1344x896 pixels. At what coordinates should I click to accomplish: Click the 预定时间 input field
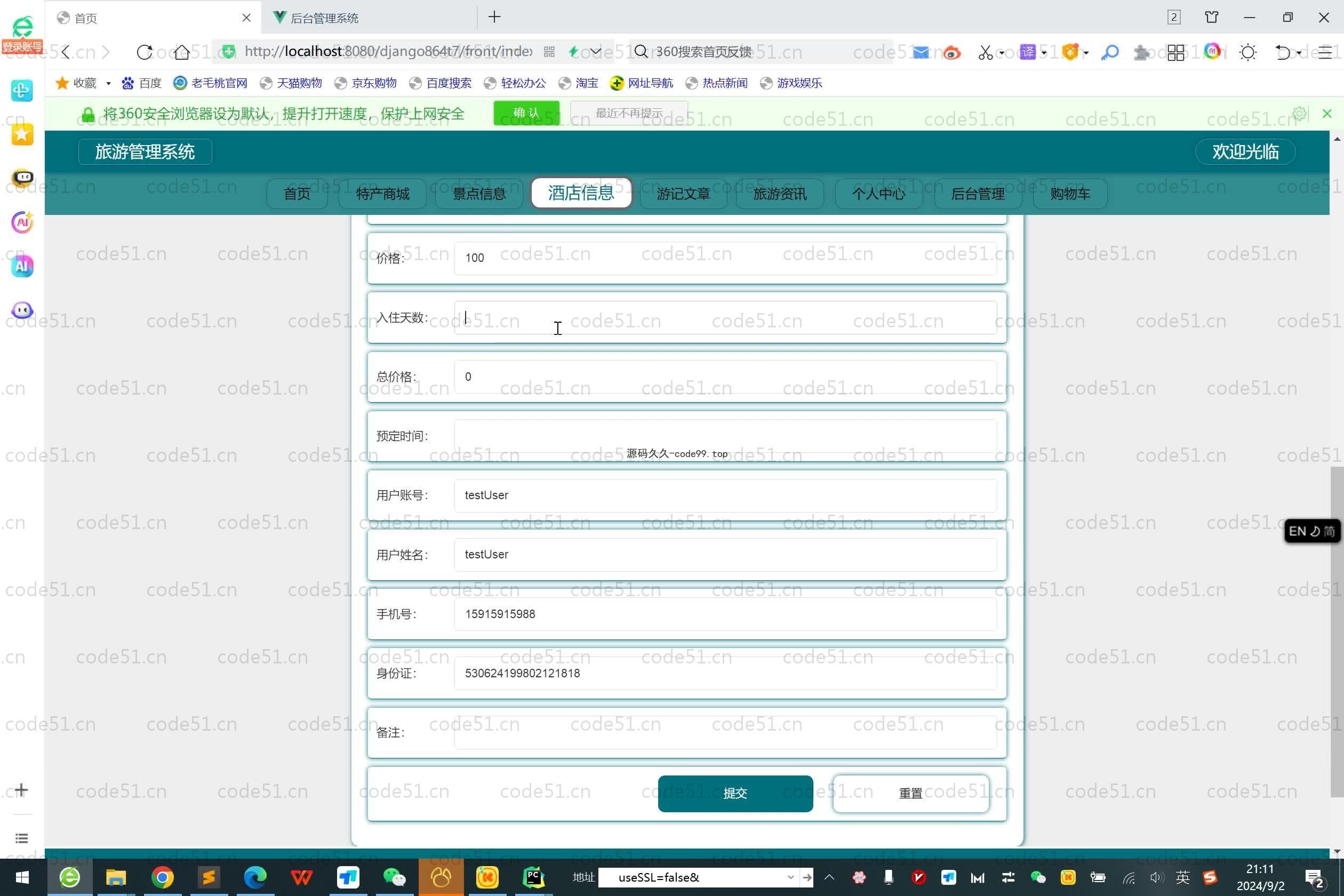tap(726, 436)
